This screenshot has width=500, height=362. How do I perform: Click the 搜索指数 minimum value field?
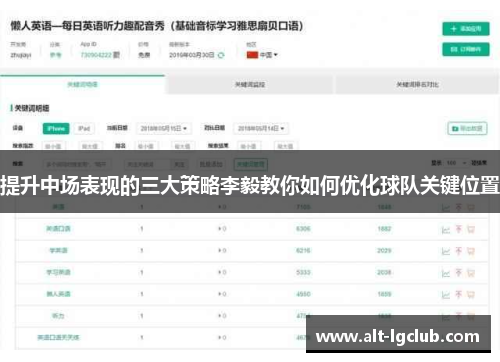coord(54,146)
